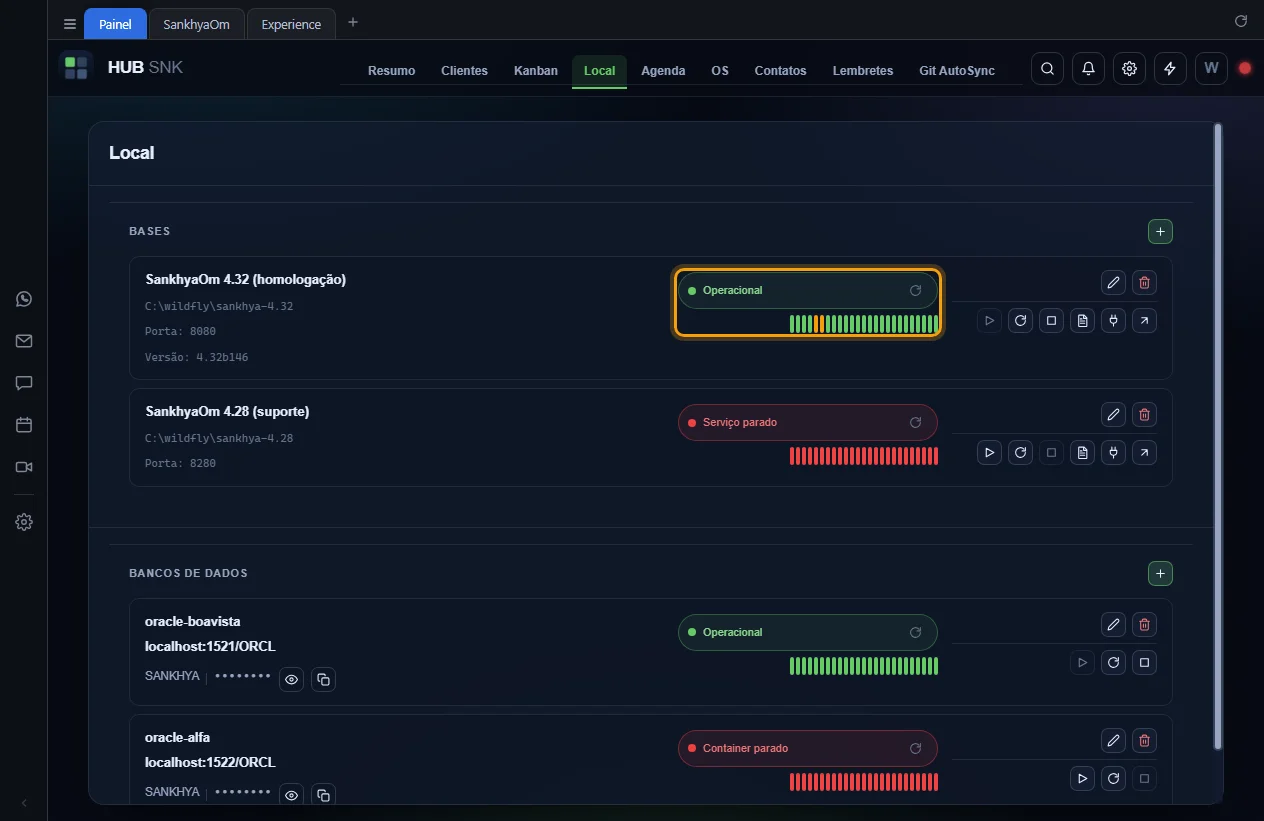1264x821 pixels.
Task: Restart SankhyaOm 4.28 service
Action: pyautogui.click(x=1020, y=453)
